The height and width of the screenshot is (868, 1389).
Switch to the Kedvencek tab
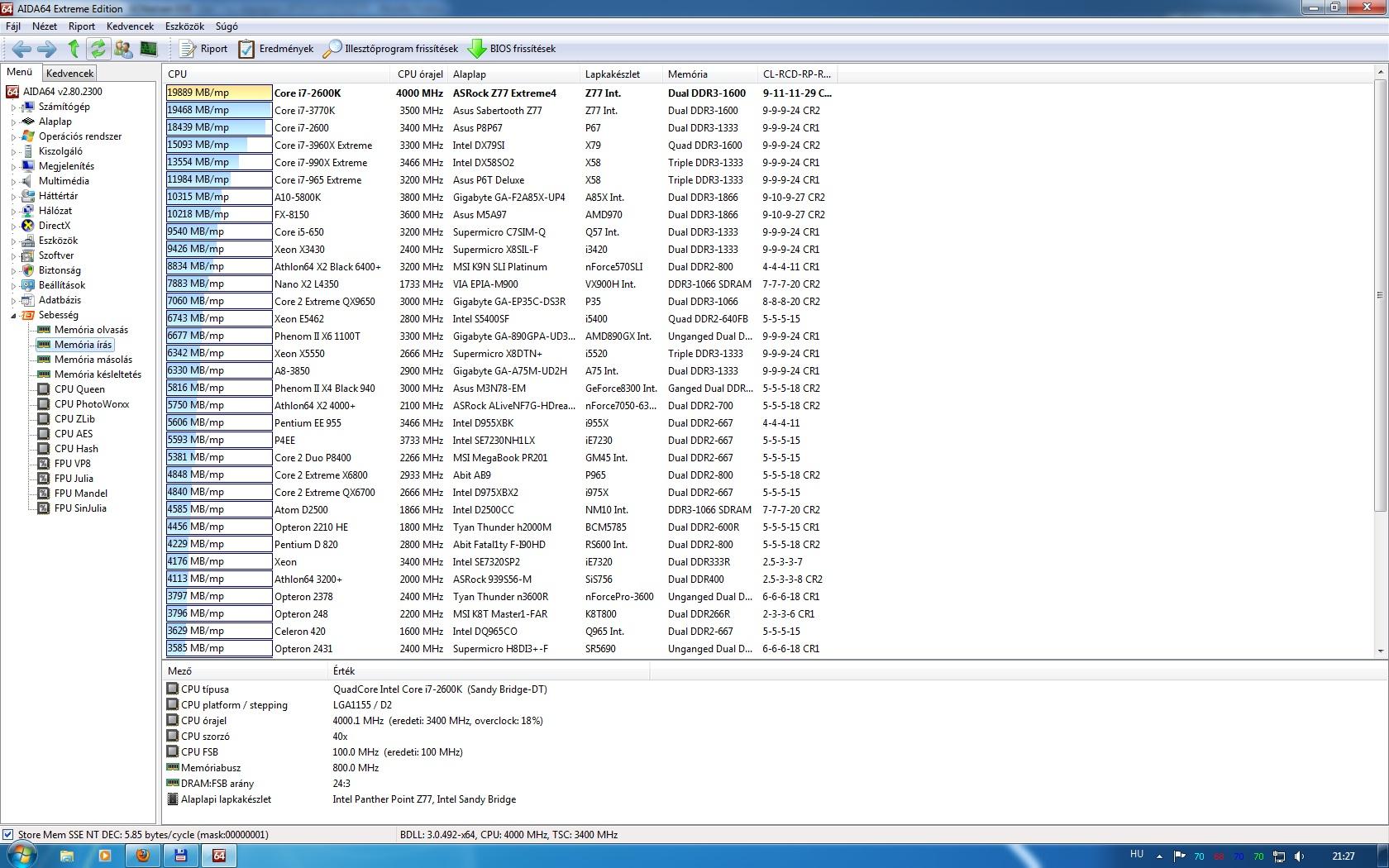click(69, 74)
